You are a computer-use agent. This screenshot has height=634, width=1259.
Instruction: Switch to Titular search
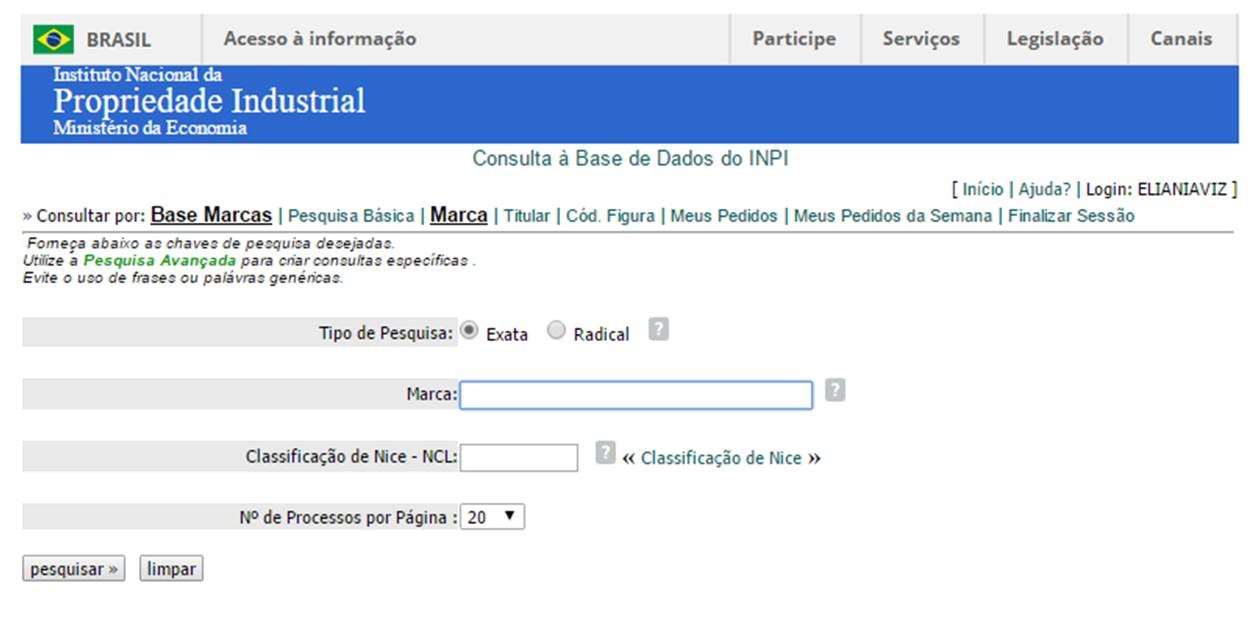click(x=527, y=216)
